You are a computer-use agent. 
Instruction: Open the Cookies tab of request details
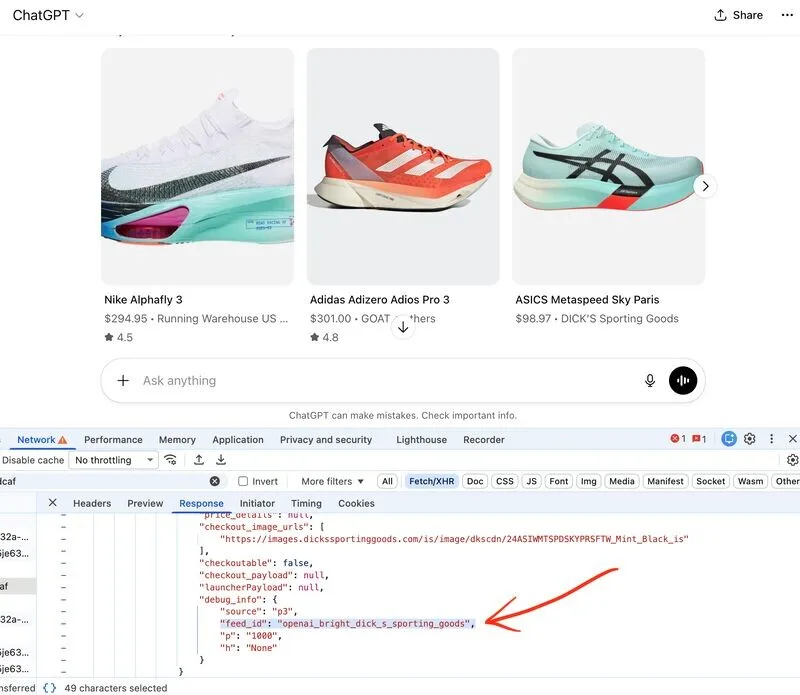point(356,503)
